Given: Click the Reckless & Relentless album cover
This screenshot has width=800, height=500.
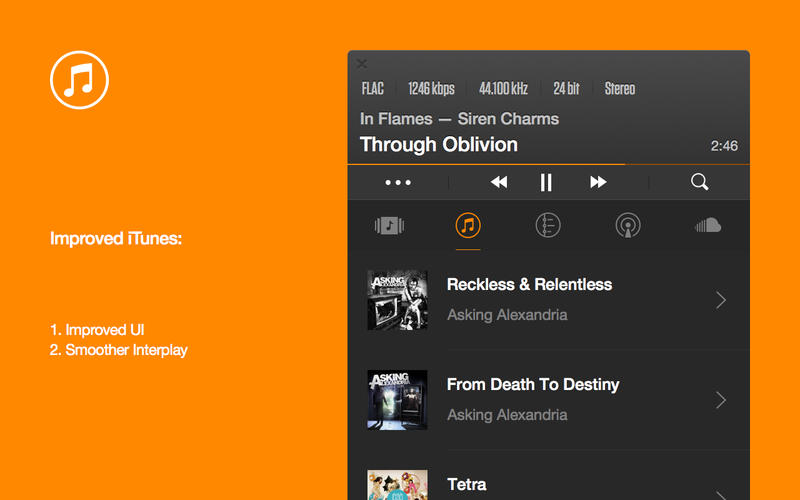Looking at the screenshot, I should click(397, 300).
